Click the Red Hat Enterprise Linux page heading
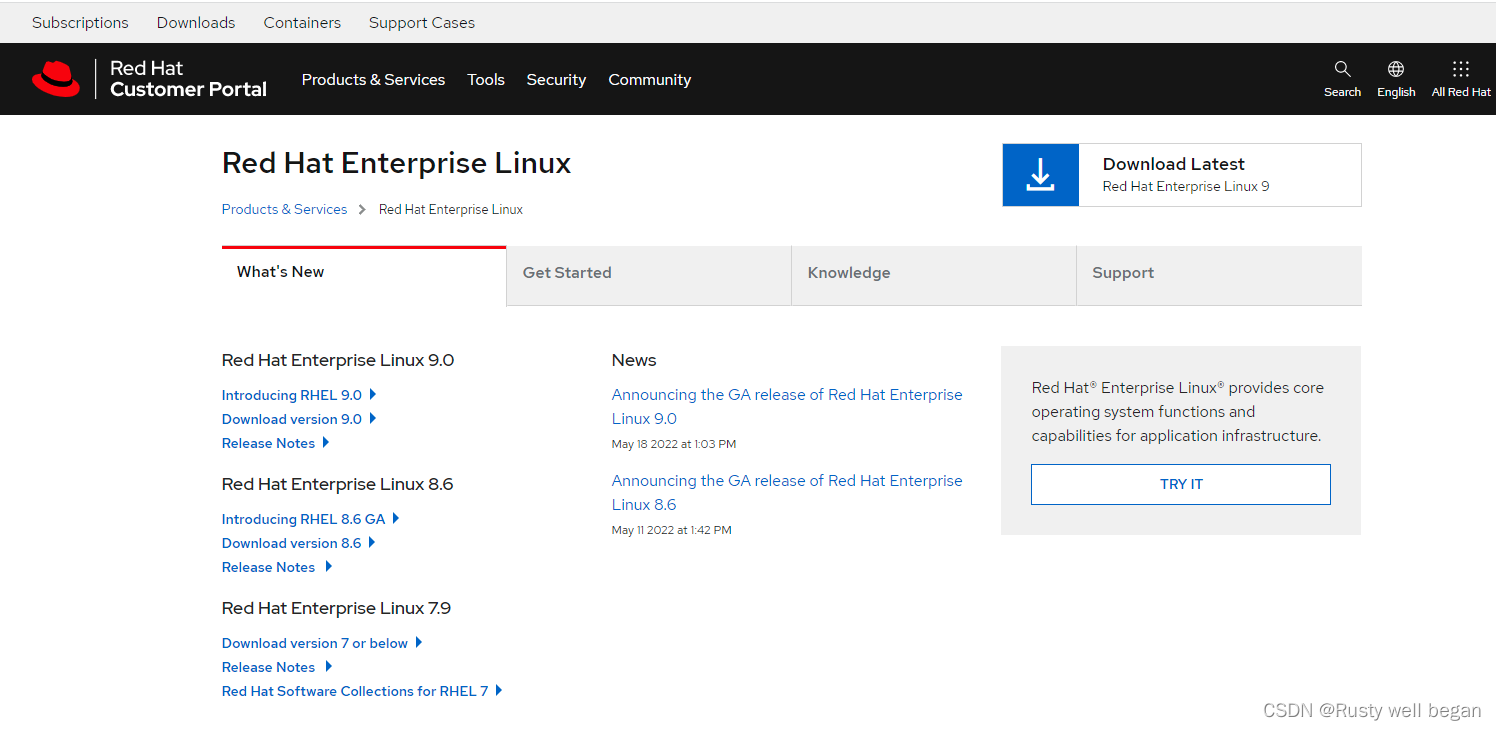The height and width of the screenshot is (730, 1496). [396, 163]
